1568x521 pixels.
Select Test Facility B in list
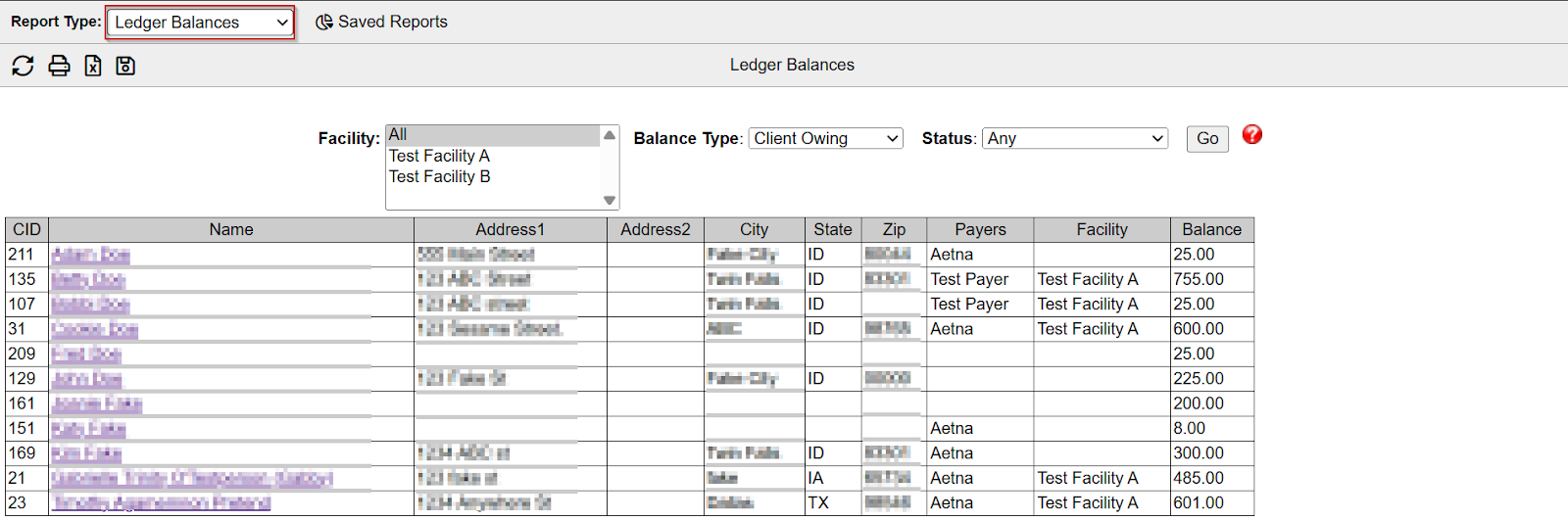click(493, 176)
